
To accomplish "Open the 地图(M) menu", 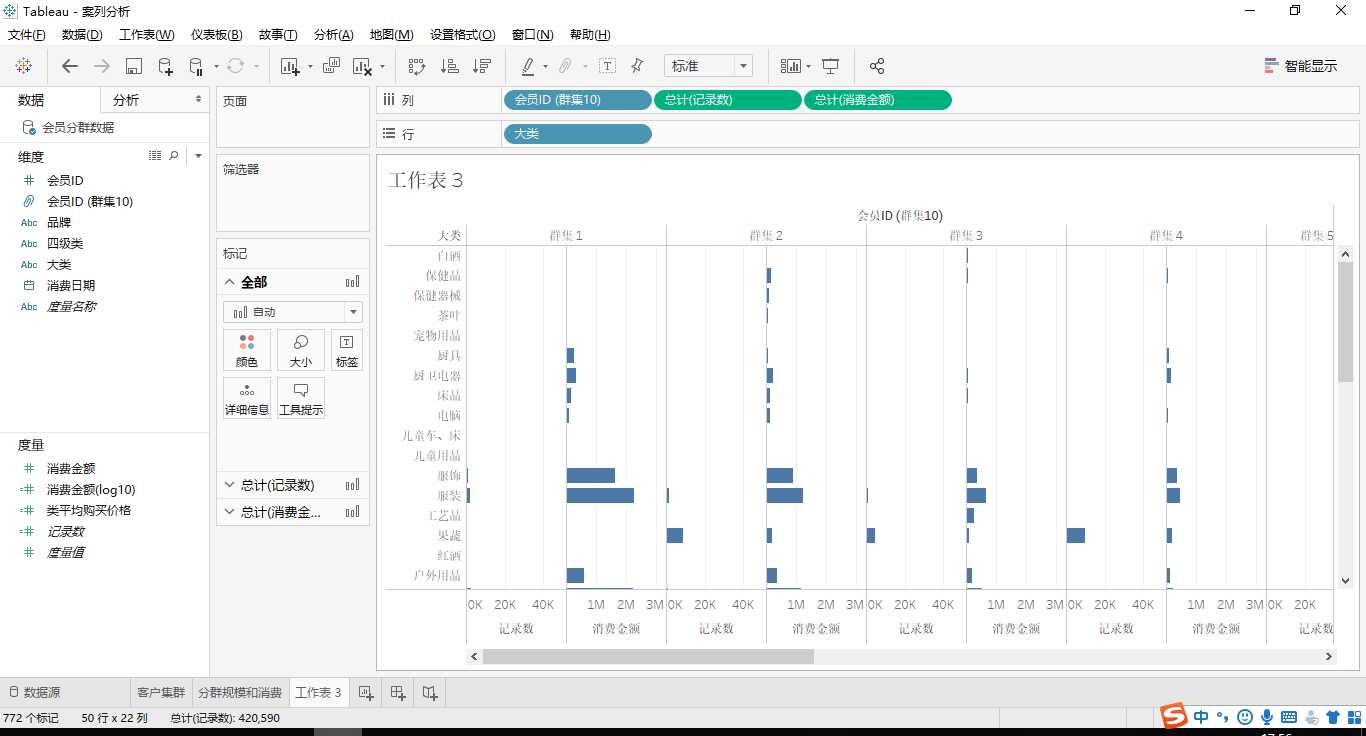I will 391,35.
